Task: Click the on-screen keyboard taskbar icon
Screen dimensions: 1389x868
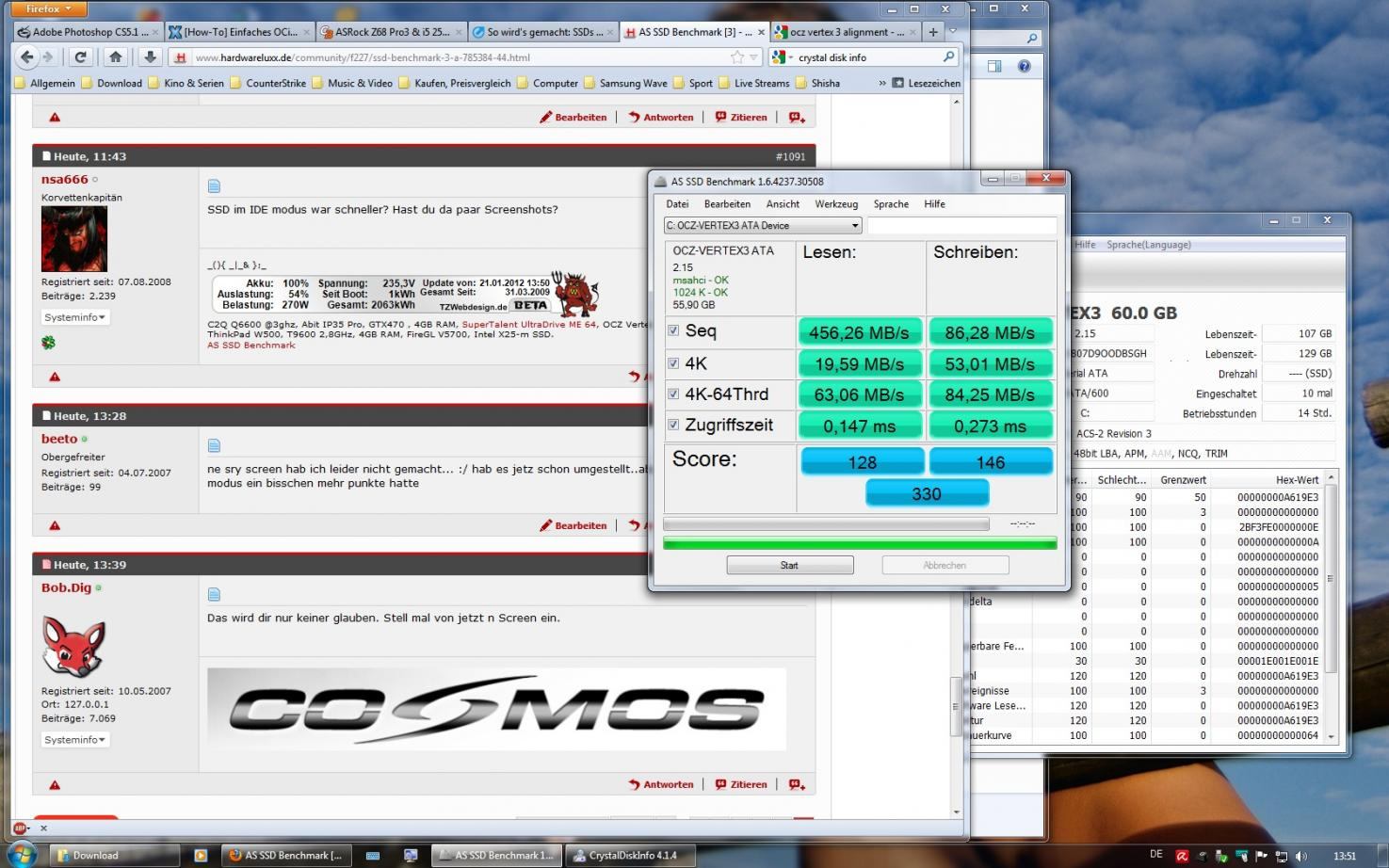Action: pyautogui.click(x=373, y=856)
